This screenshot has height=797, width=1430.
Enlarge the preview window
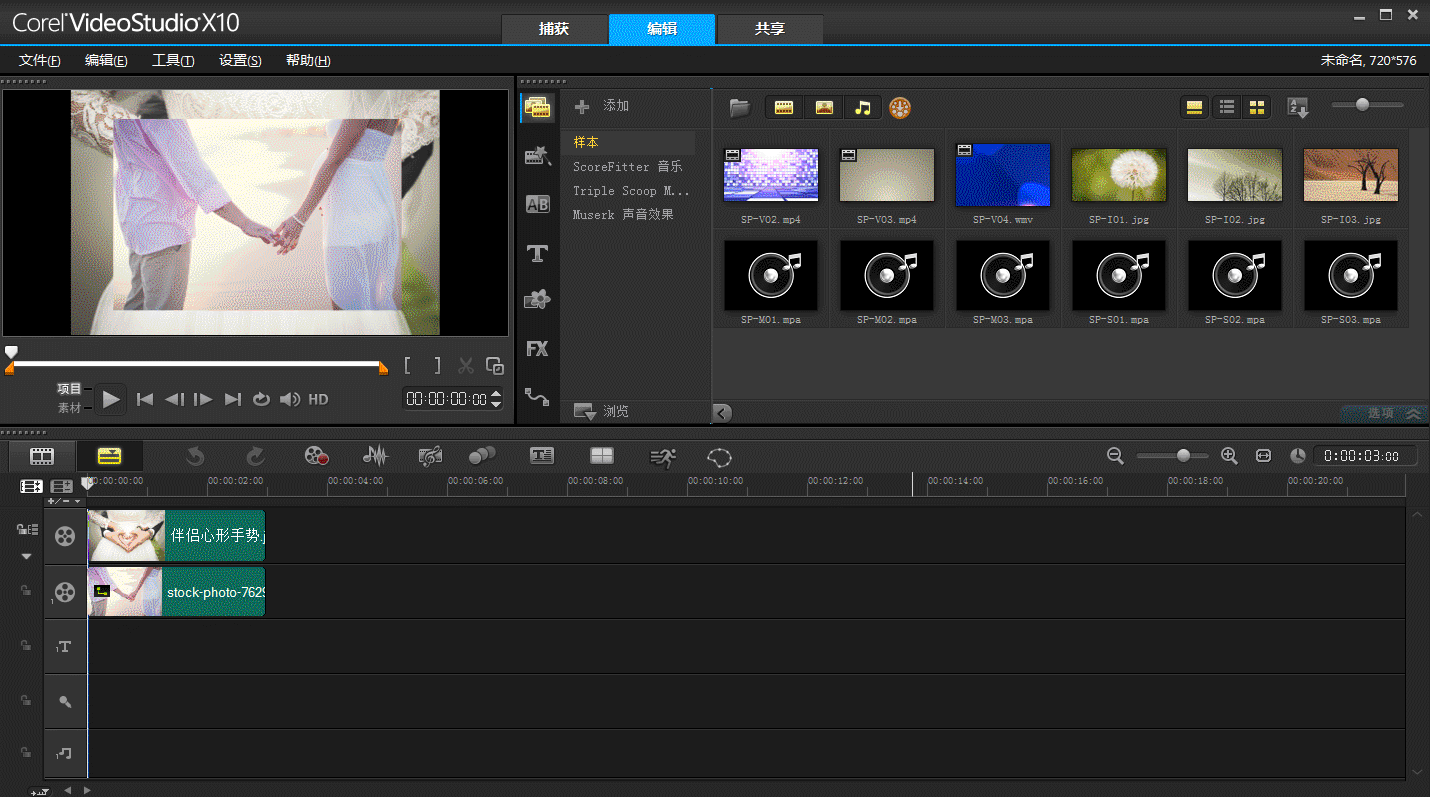coord(495,366)
